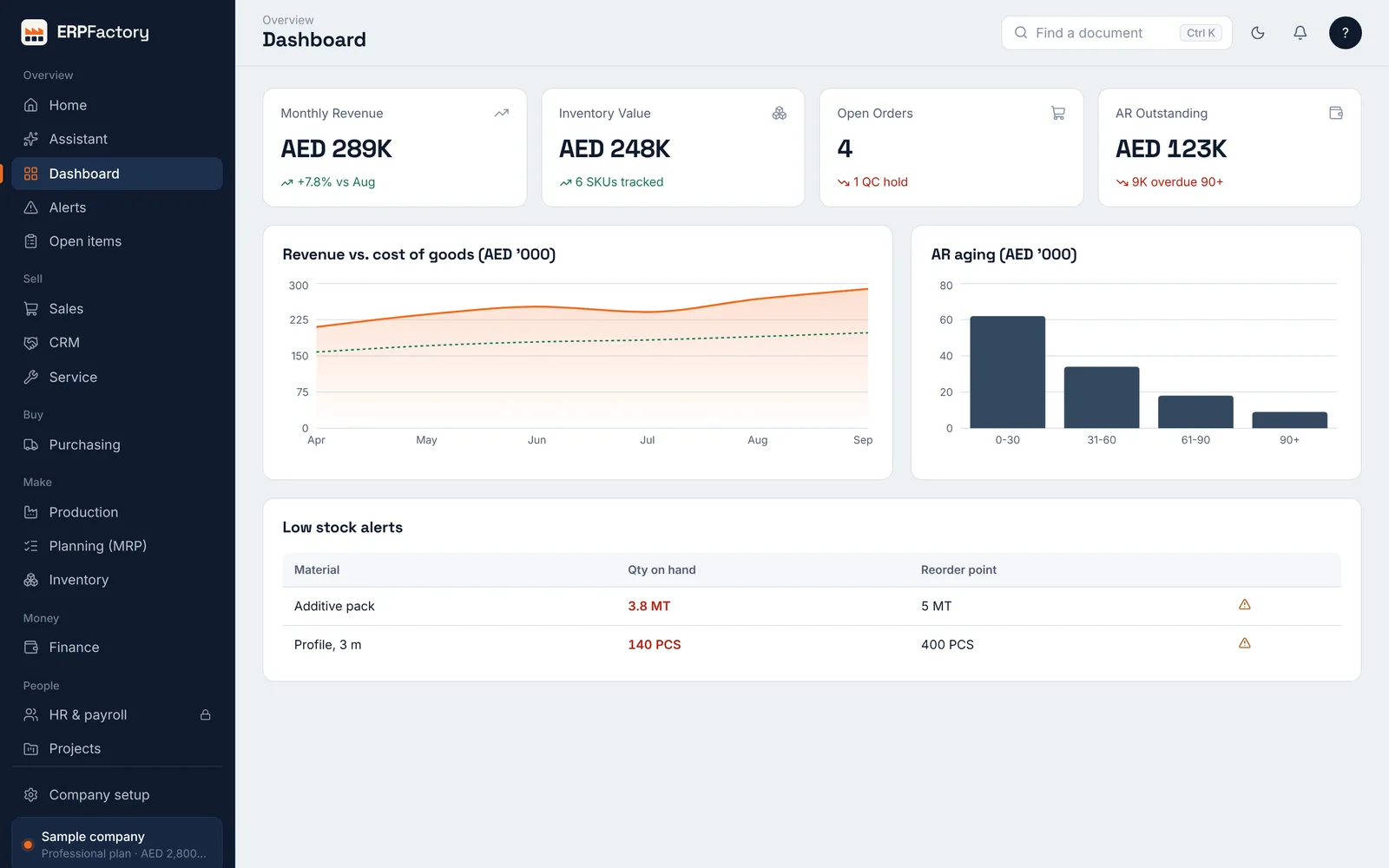Open the Production module
Image resolution: width=1389 pixels, height=868 pixels.
pos(117,512)
